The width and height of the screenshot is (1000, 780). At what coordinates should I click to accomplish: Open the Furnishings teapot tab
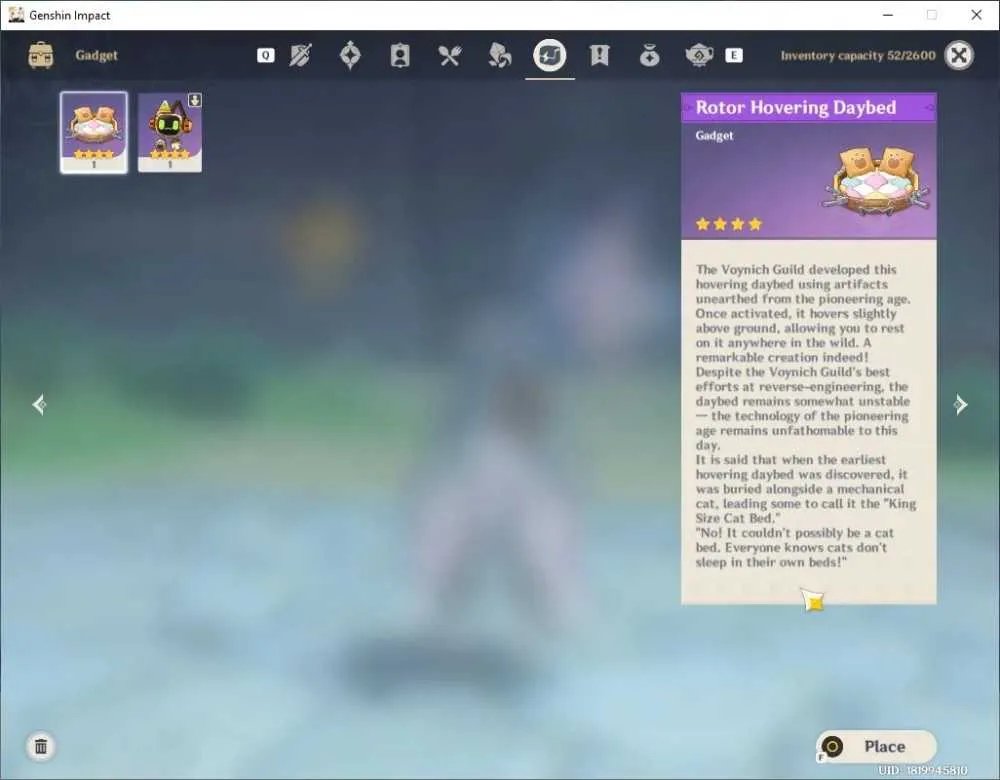699,55
